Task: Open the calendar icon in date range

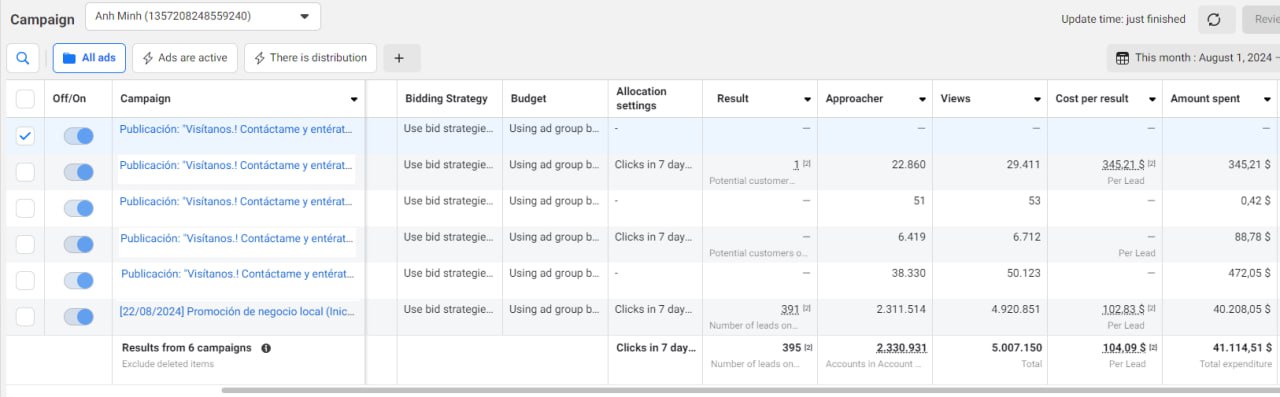Action: point(1122,58)
